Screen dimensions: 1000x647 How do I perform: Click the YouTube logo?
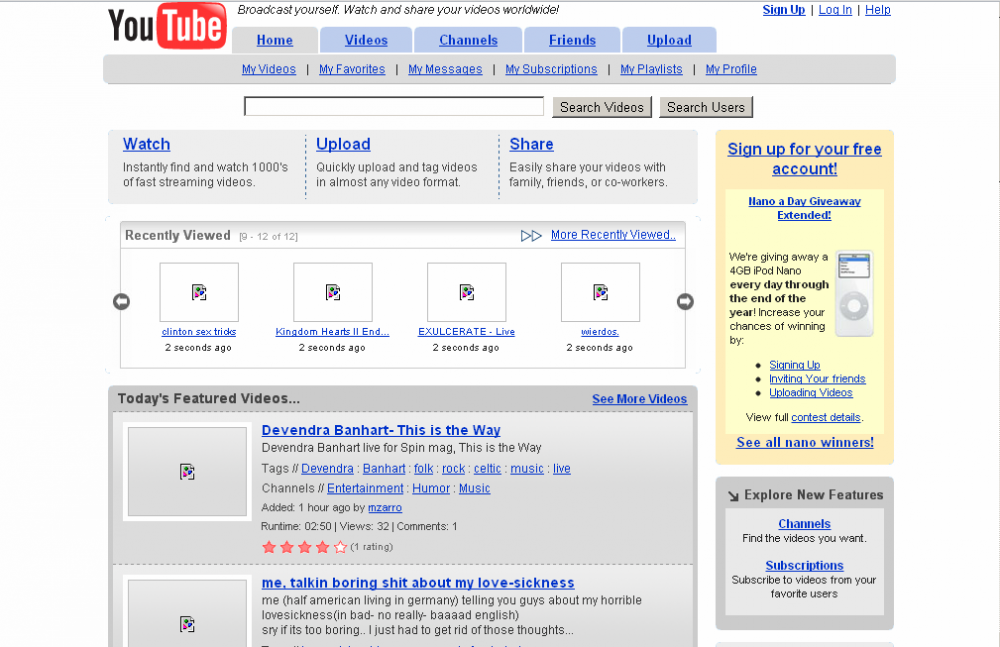click(x=167, y=26)
